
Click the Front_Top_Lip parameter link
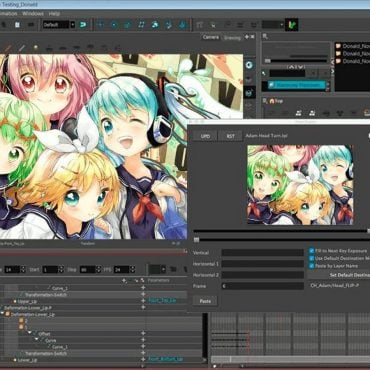pyautogui.click(x=162, y=301)
